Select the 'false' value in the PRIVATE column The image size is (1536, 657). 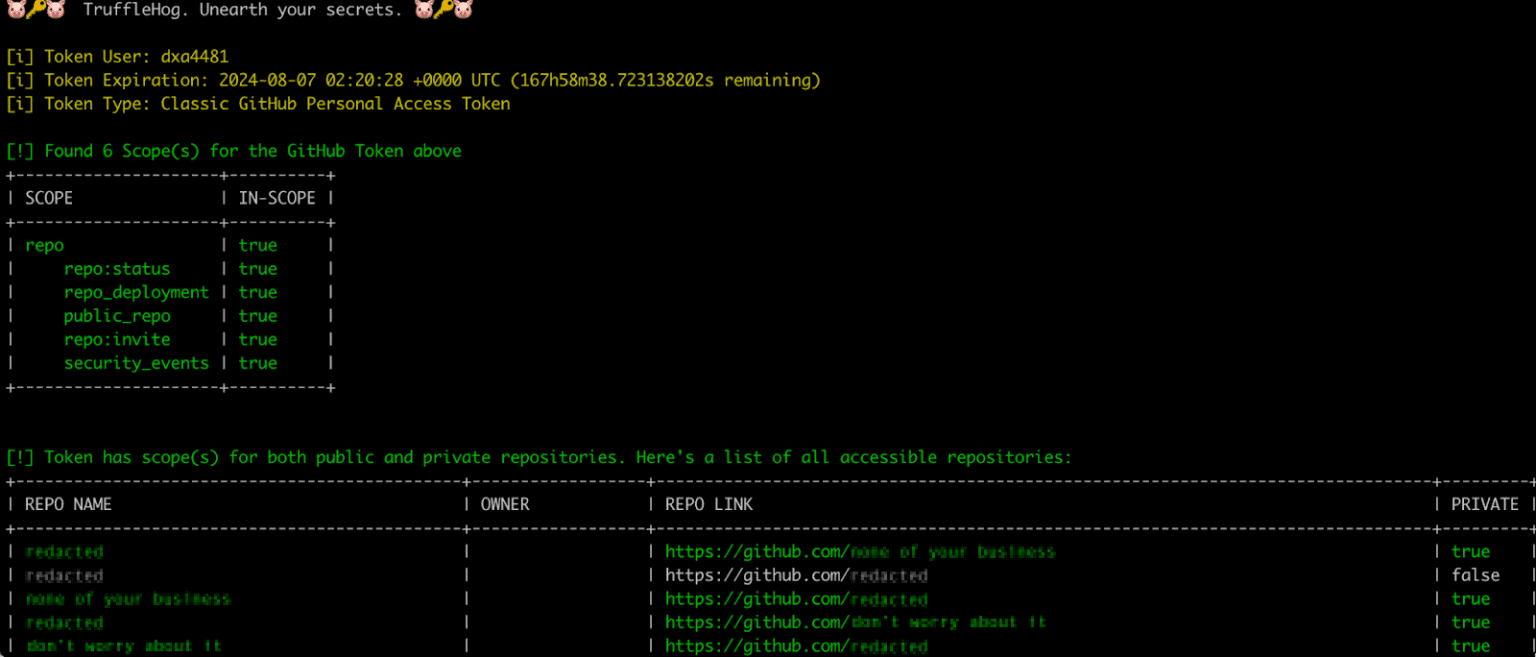coord(1475,575)
